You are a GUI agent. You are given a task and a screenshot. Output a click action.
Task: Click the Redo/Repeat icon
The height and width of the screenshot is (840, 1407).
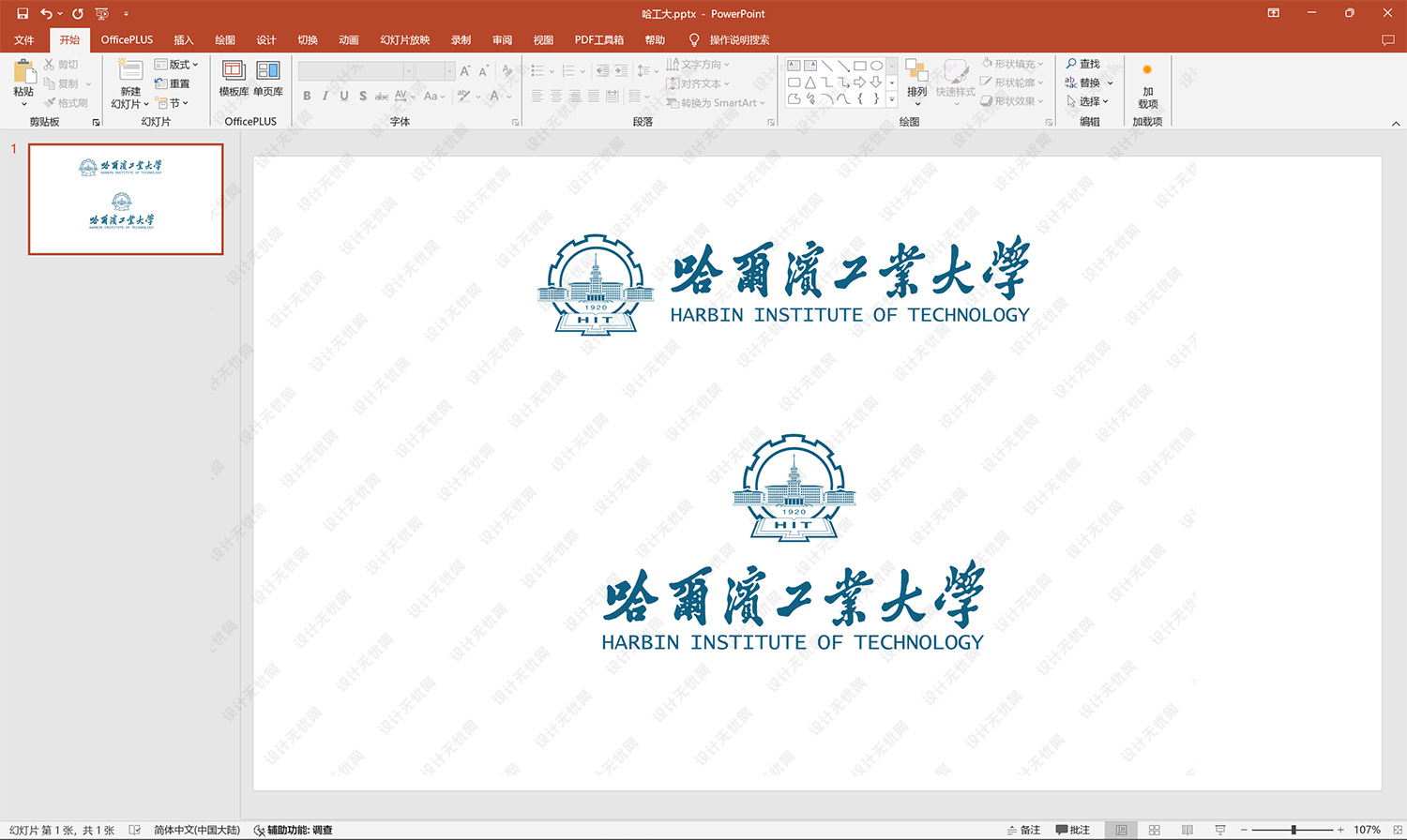pos(78,13)
